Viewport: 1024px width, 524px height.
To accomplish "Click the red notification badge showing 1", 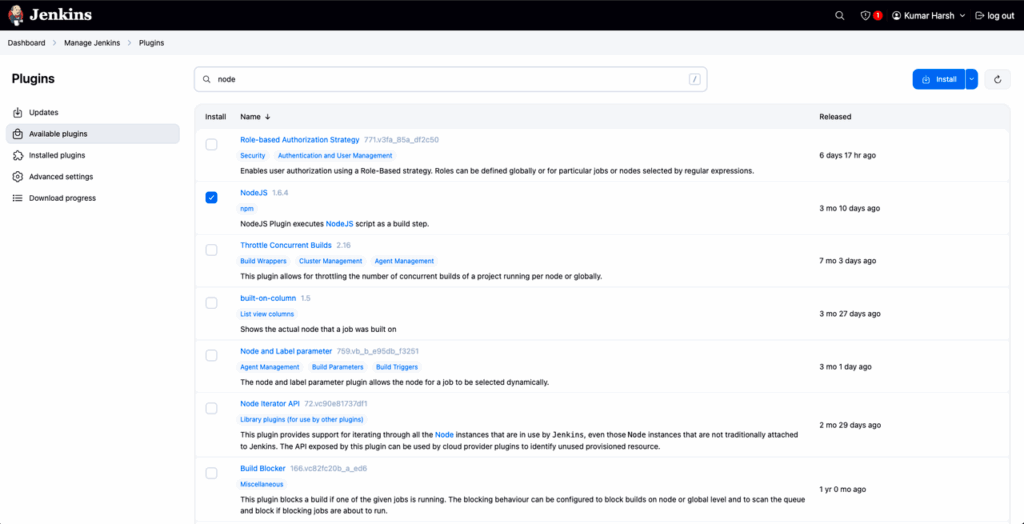I will [878, 16].
